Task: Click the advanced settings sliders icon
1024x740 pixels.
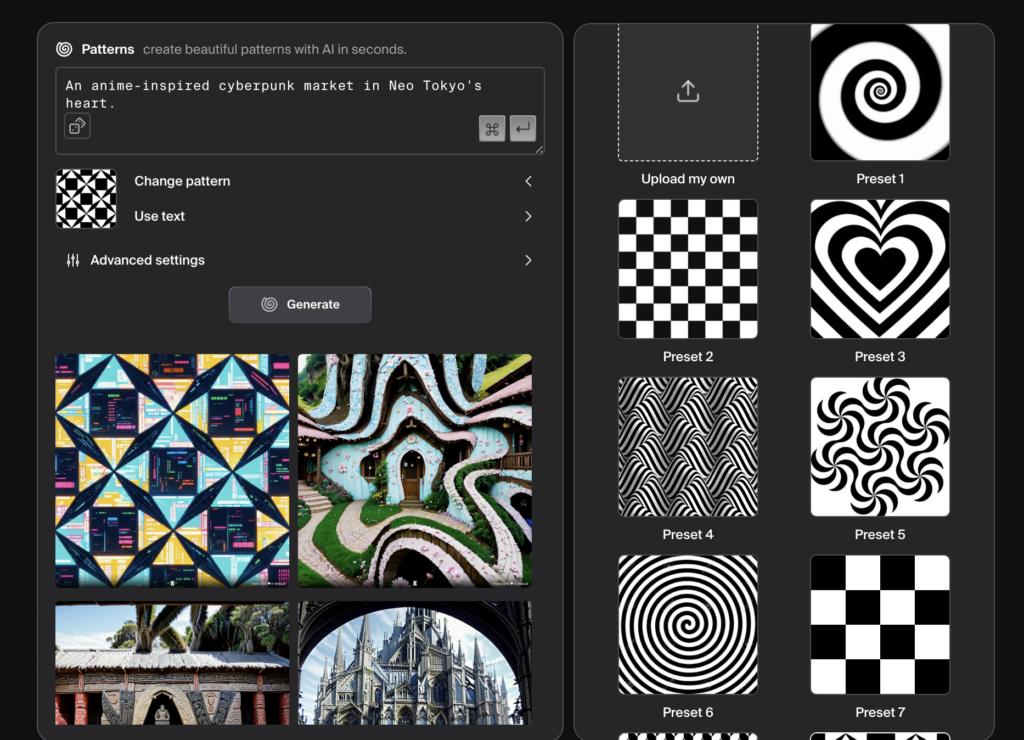Action: [x=73, y=261]
